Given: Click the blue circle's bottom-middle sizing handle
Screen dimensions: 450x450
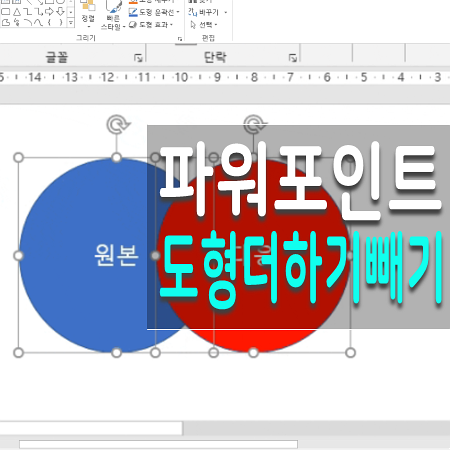Looking at the screenshot, I should pyautogui.click(x=116, y=352).
